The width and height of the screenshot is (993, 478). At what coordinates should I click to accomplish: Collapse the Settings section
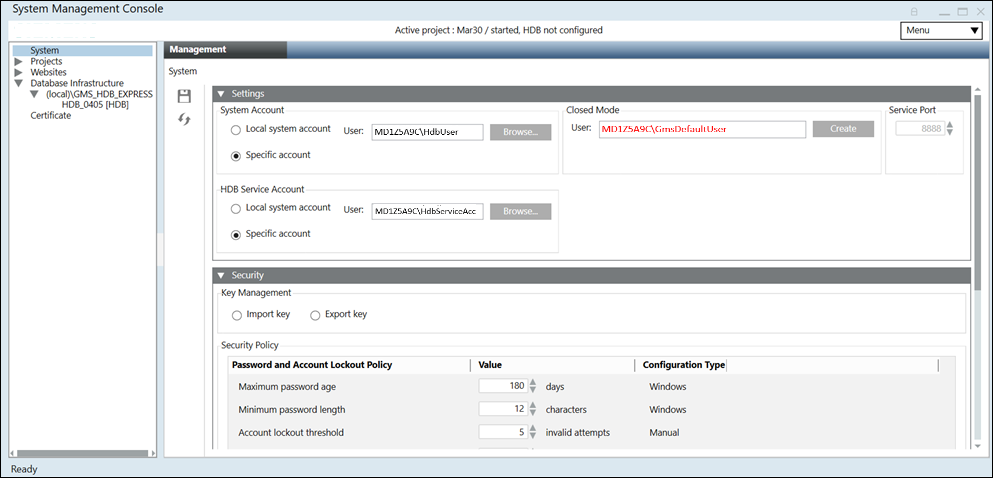click(x=221, y=93)
